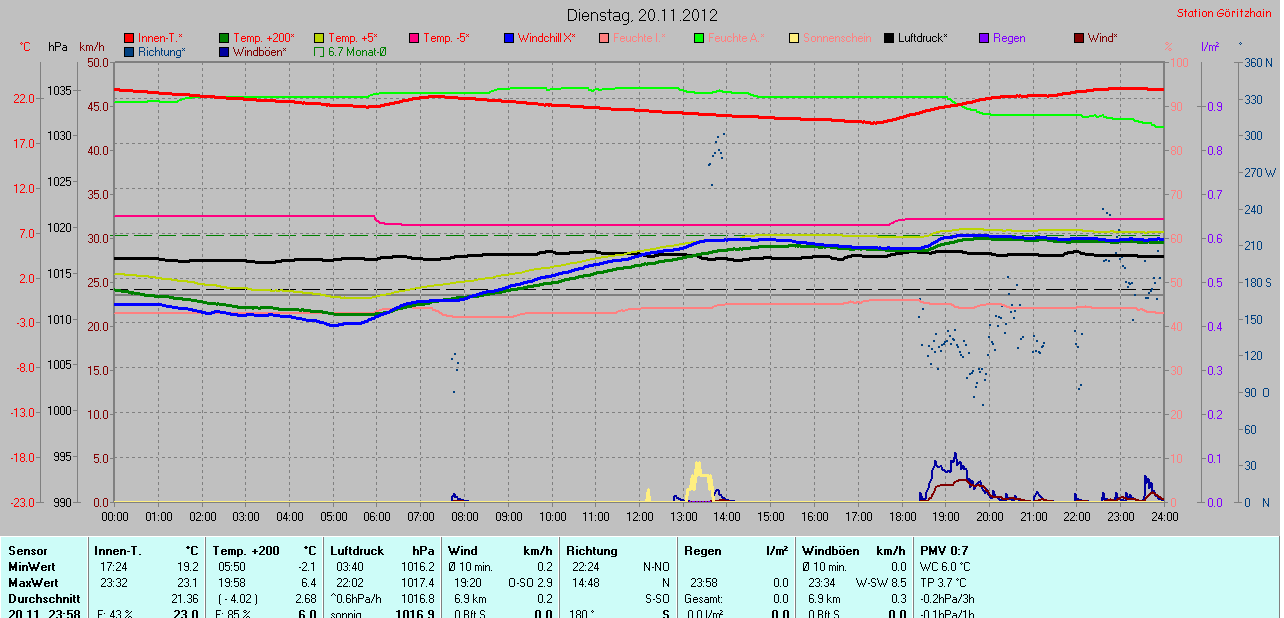Click the Windböen legend square
The width and height of the screenshot is (1284, 618).
point(224,52)
